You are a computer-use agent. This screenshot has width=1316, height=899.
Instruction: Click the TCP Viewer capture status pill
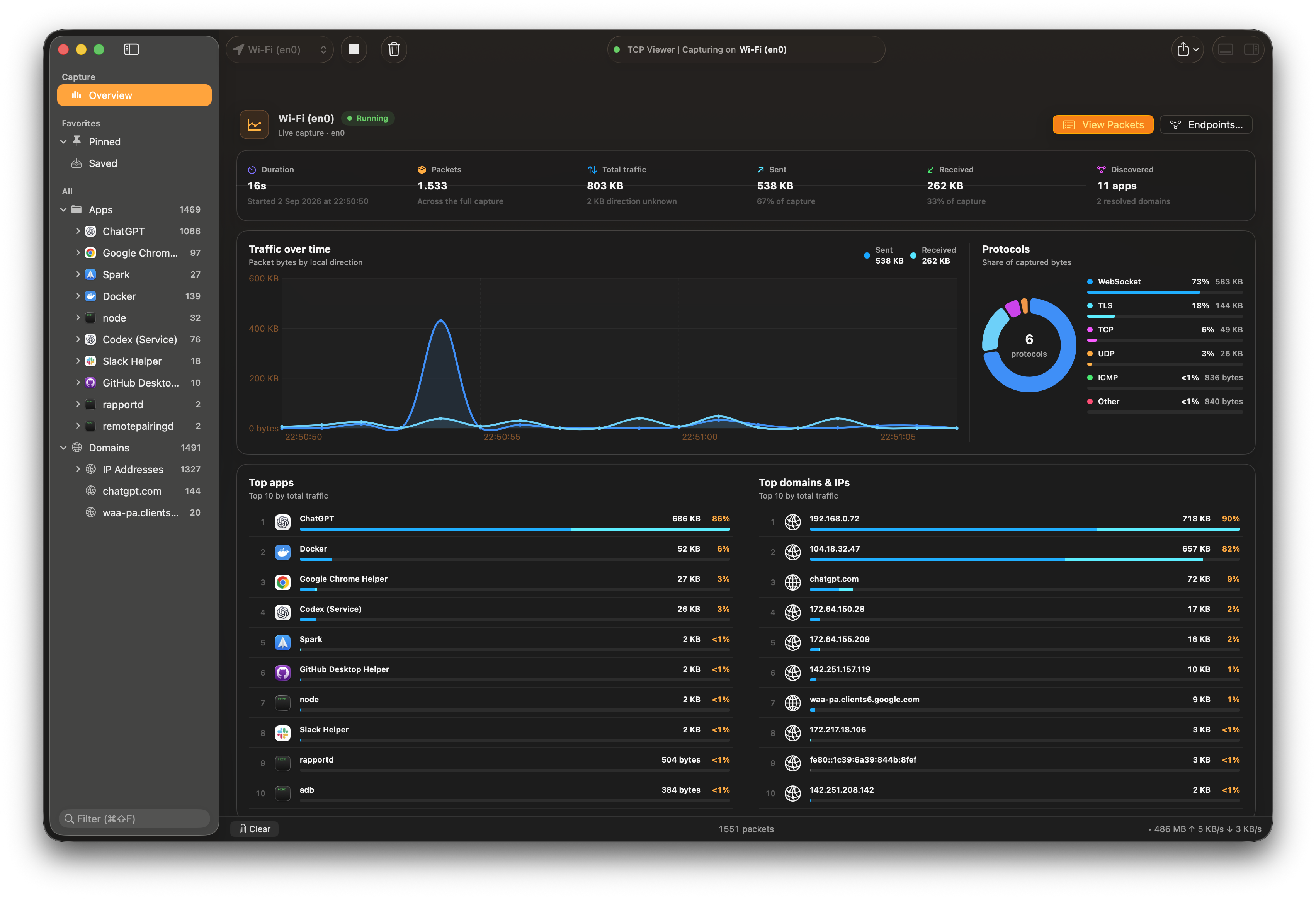(x=746, y=49)
